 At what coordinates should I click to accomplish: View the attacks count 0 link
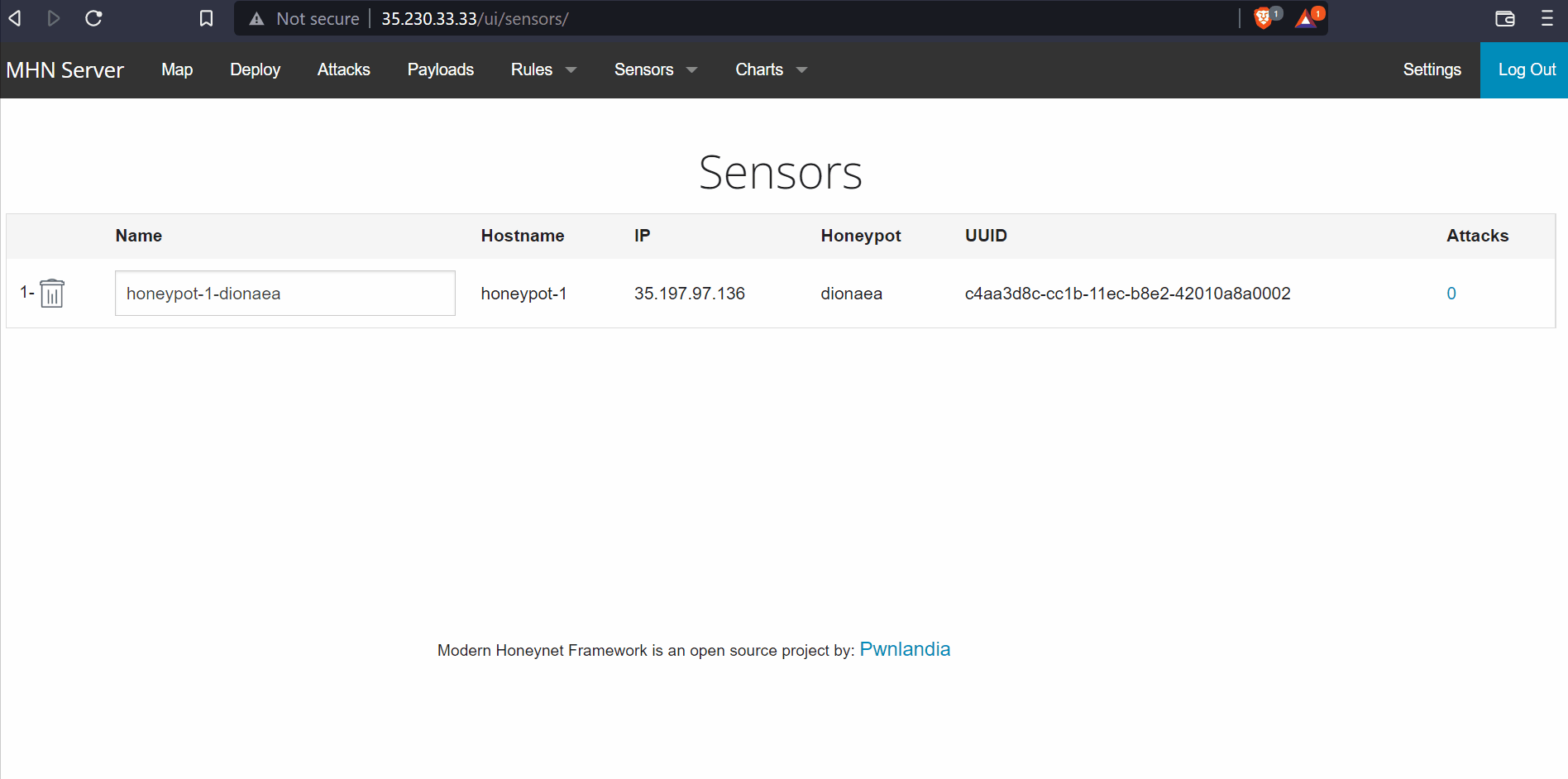point(1451,294)
